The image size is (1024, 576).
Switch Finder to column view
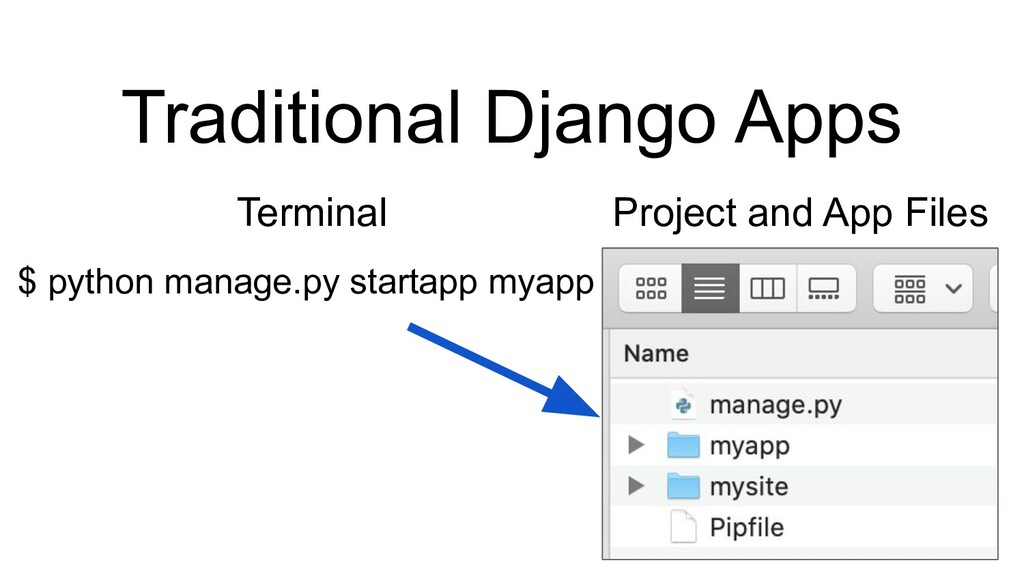pos(767,288)
